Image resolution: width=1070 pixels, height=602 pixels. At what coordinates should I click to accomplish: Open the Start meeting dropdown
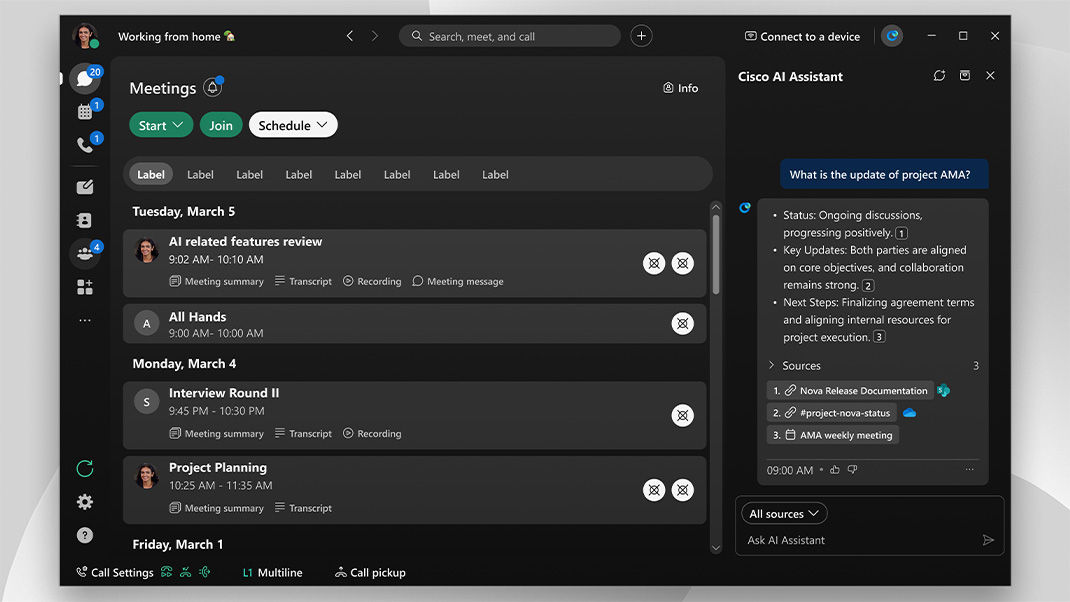coord(161,125)
